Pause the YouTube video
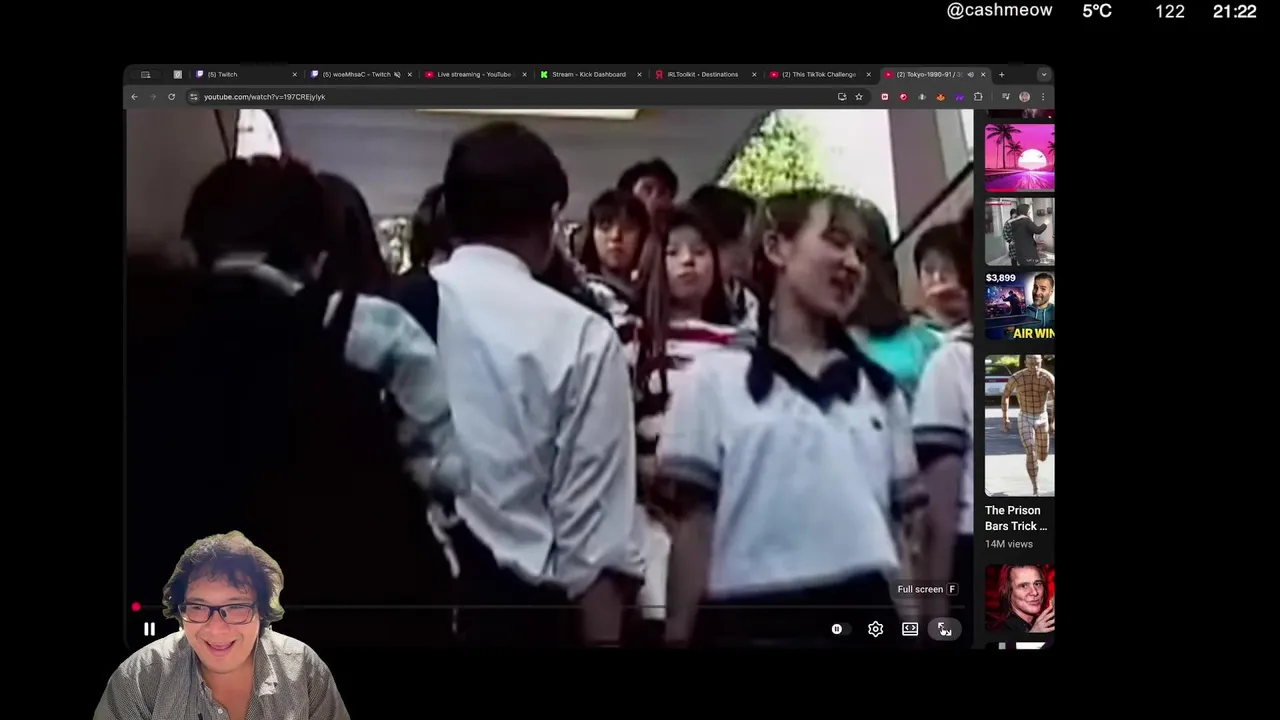Image resolution: width=1280 pixels, height=720 pixels. click(x=149, y=629)
